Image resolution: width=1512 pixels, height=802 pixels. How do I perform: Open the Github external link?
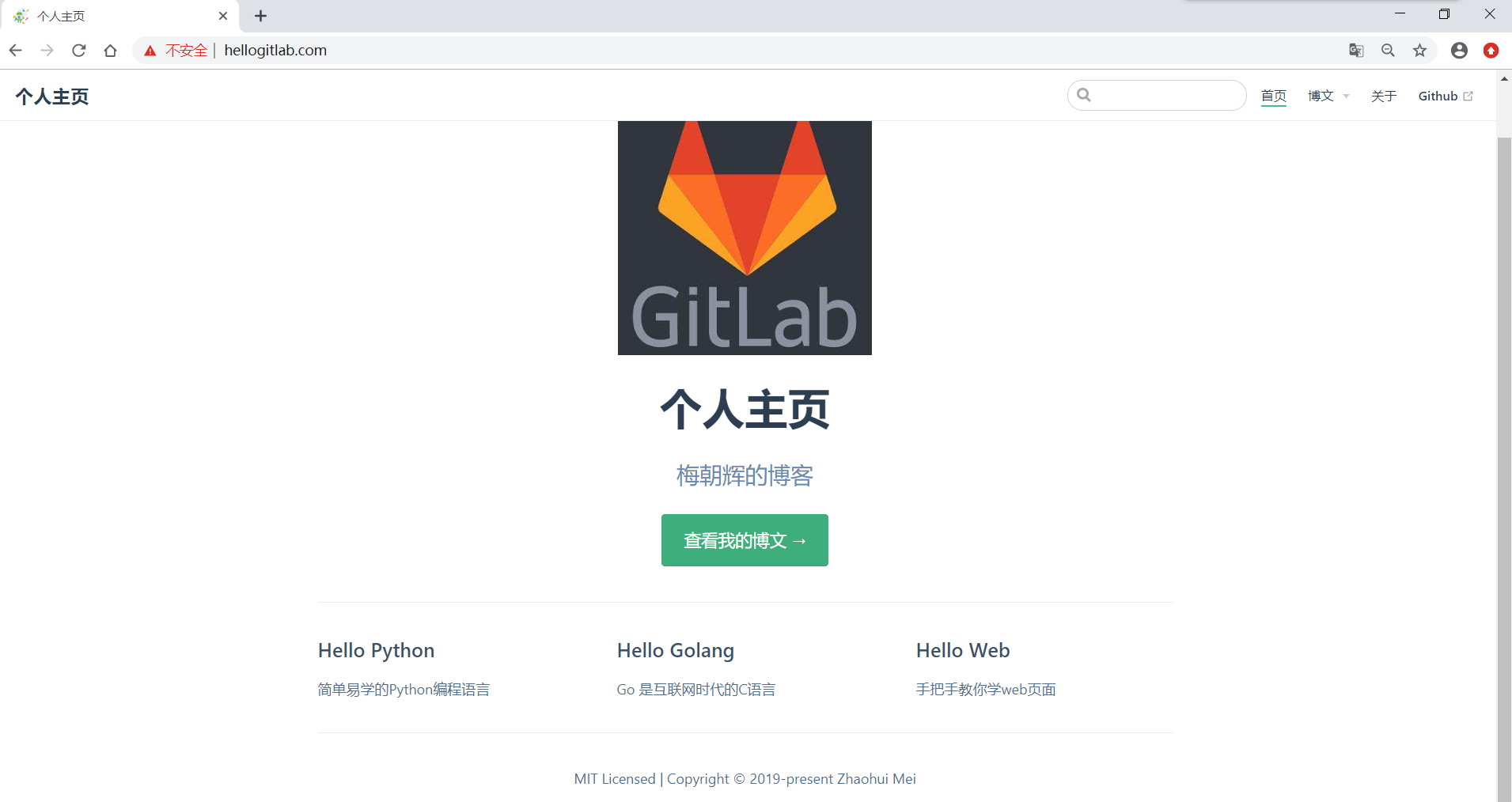(1446, 96)
